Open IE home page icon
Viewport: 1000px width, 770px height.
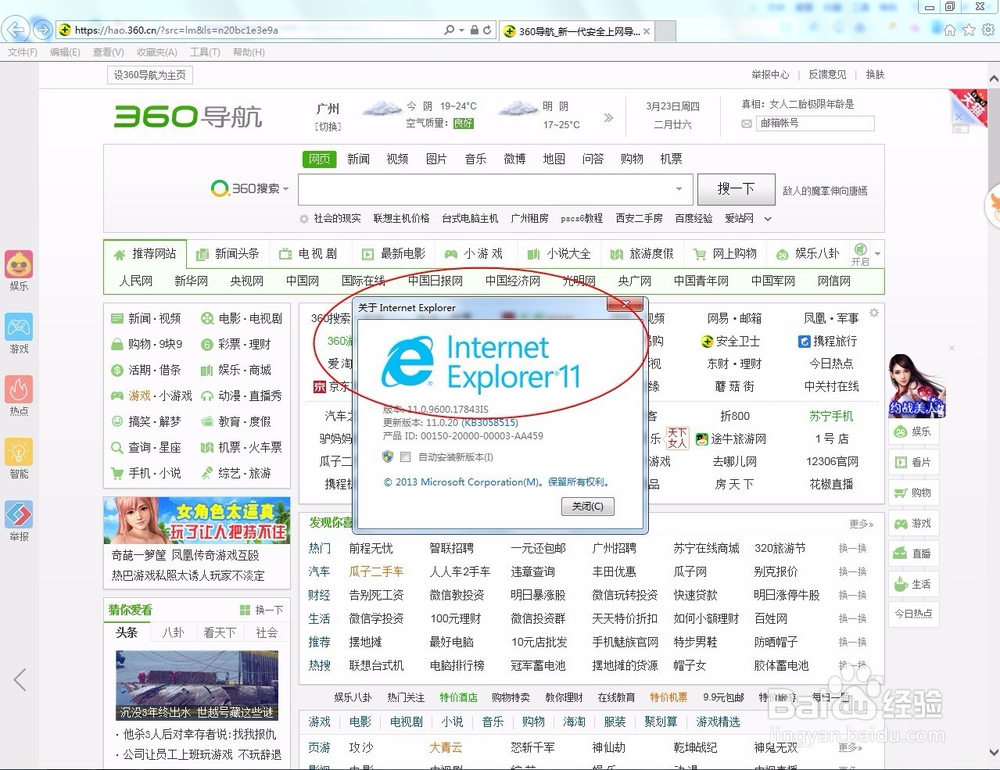950,30
